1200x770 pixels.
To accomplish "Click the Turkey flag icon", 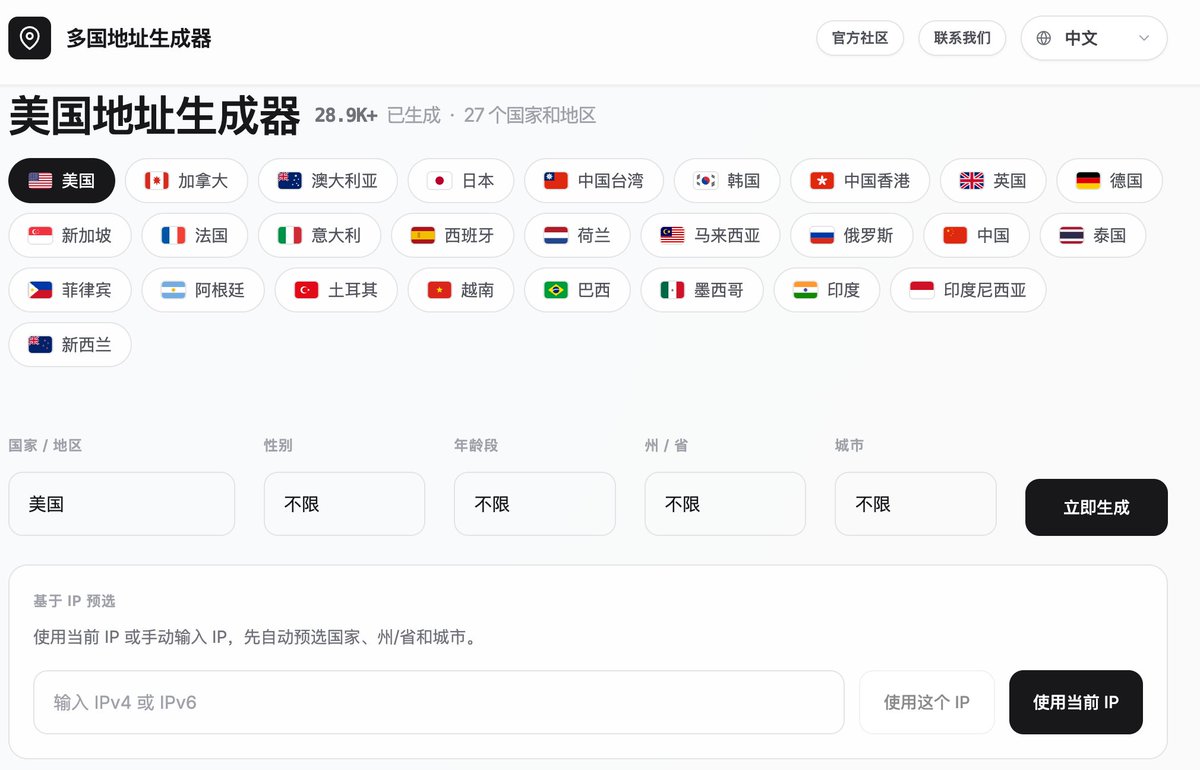I will click(306, 290).
